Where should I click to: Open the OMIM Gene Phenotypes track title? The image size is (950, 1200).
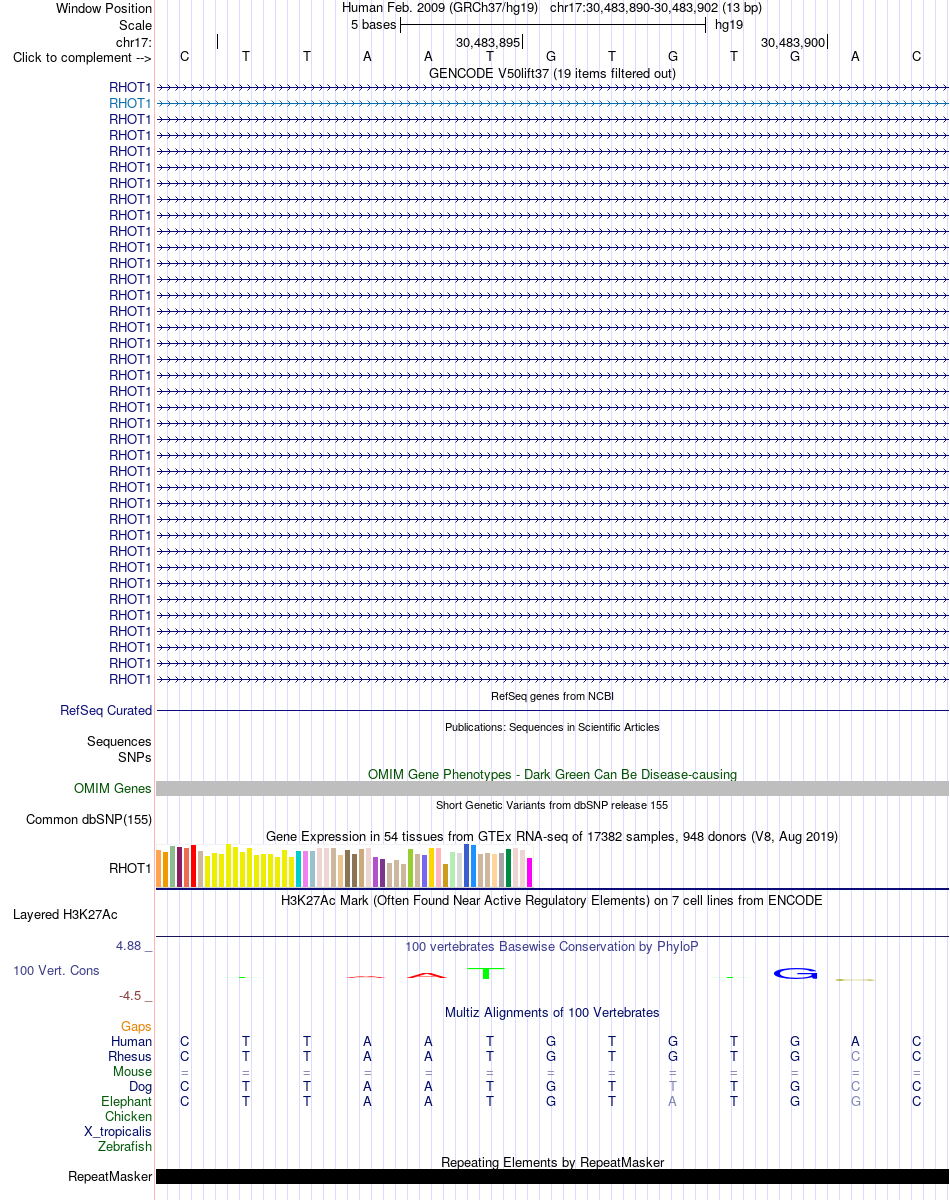point(552,774)
